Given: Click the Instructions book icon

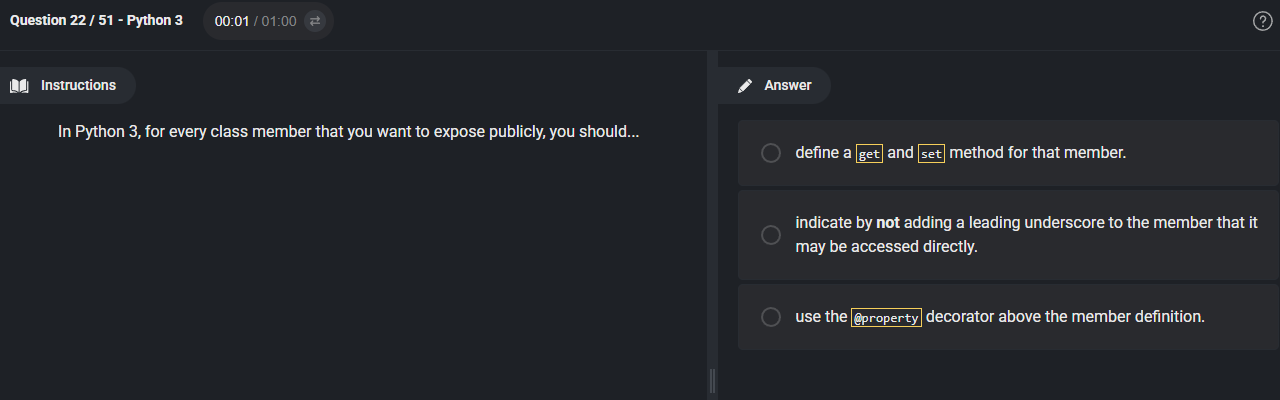Looking at the screenshot, I should click(x=19, y=86).
